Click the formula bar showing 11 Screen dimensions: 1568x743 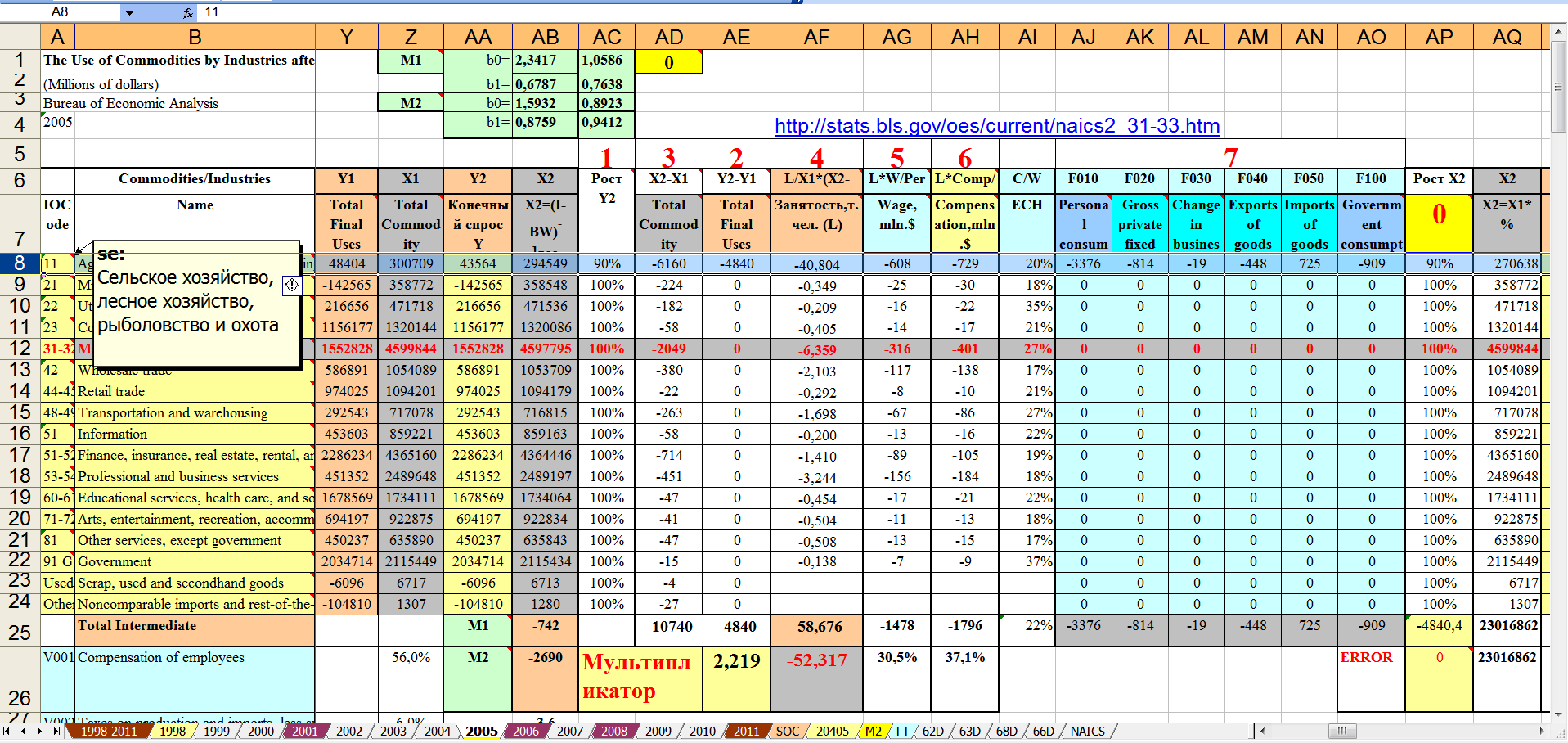click(491, 12)
